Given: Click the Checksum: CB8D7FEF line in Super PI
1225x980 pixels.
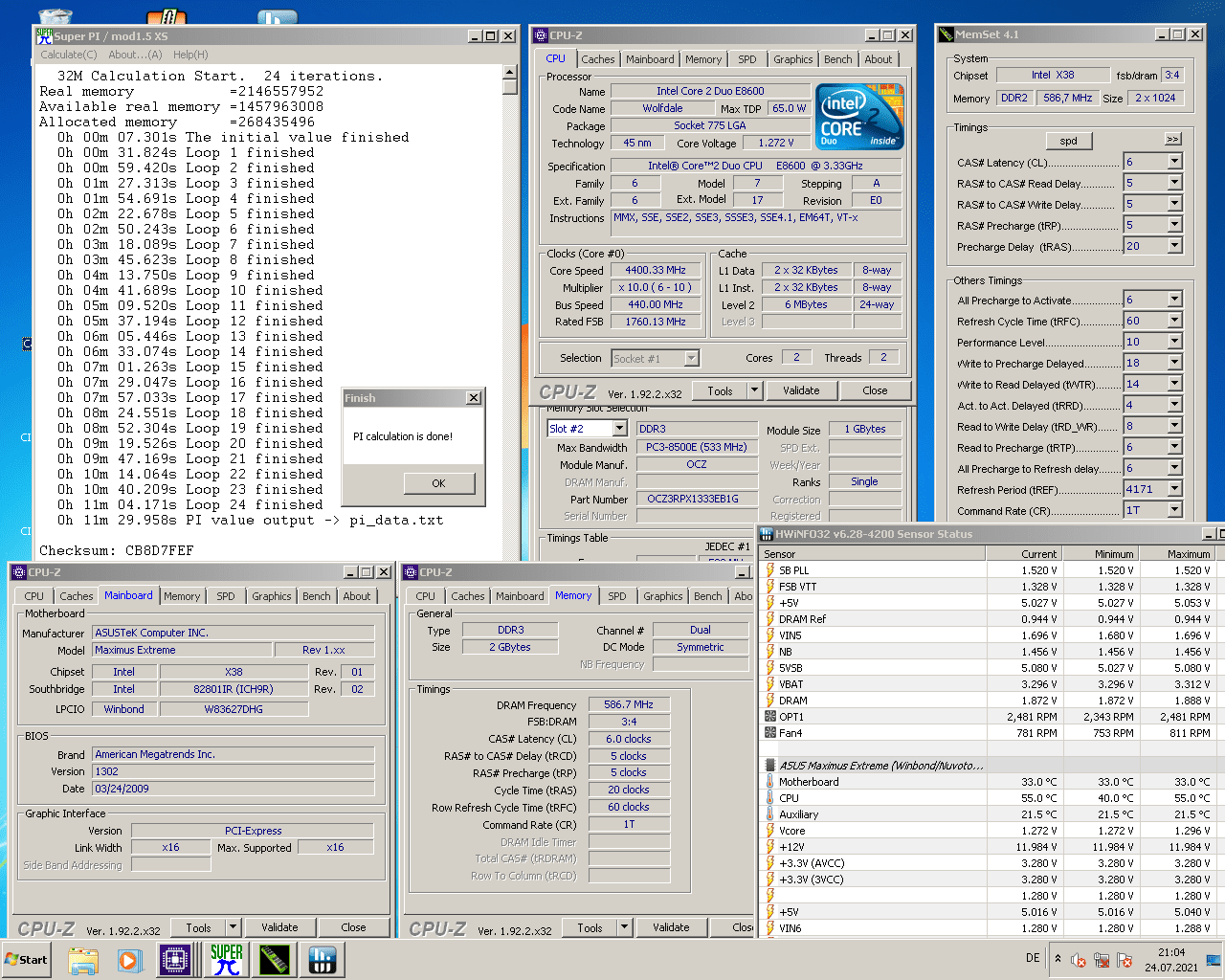Looking at the screenshot, I should (x=117, y=550).
